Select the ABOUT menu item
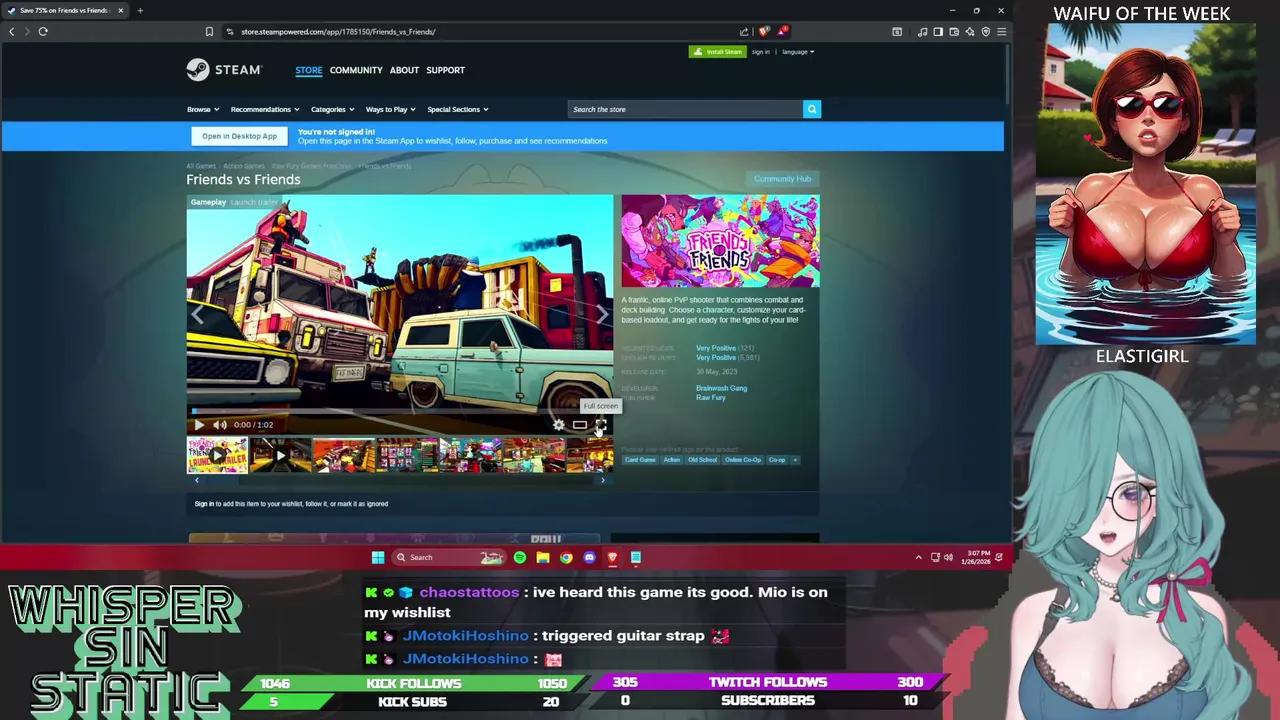 coord(404,70)
